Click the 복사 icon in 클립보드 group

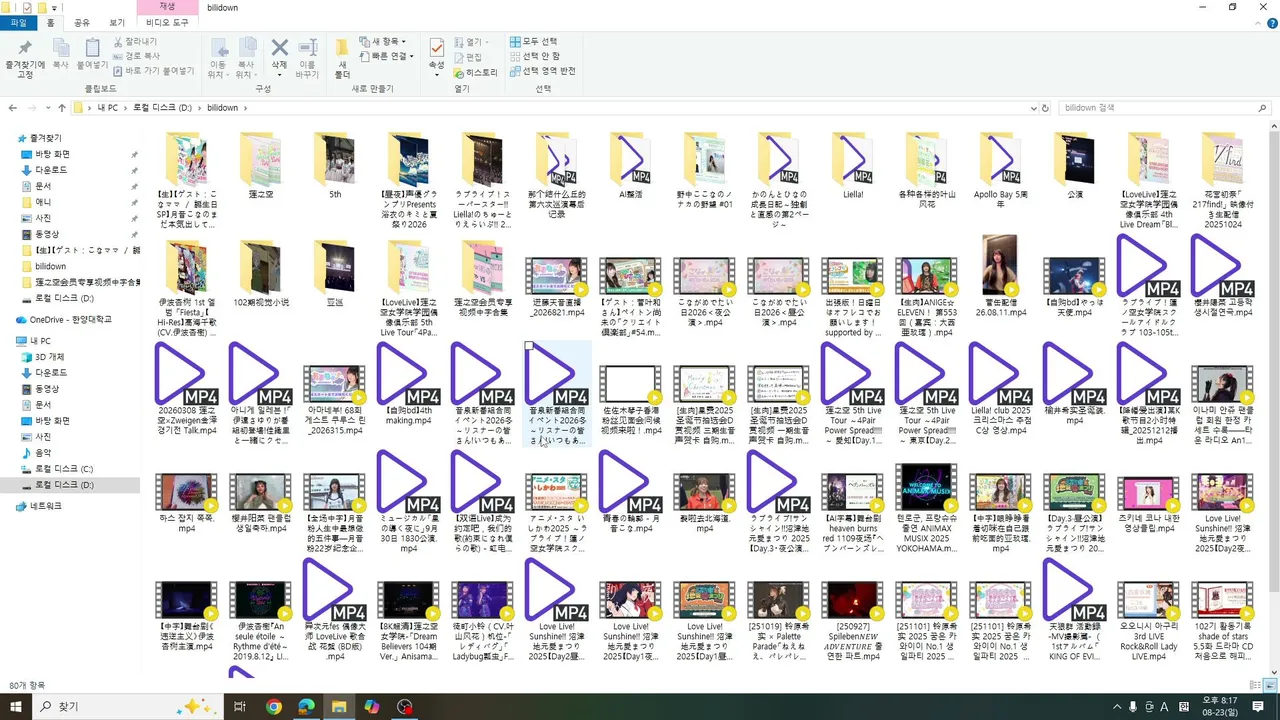click(61, 48)
